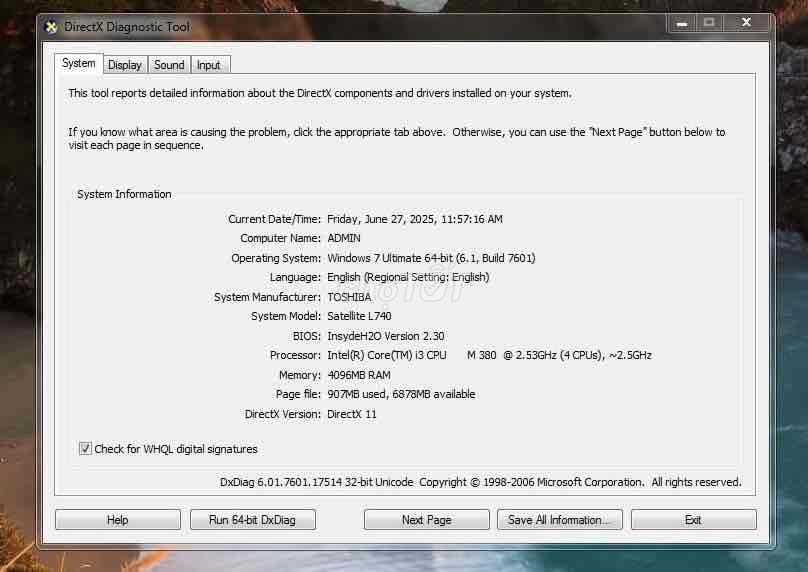Click the Operating System label
Screen dimensions: 808x572
276,258
